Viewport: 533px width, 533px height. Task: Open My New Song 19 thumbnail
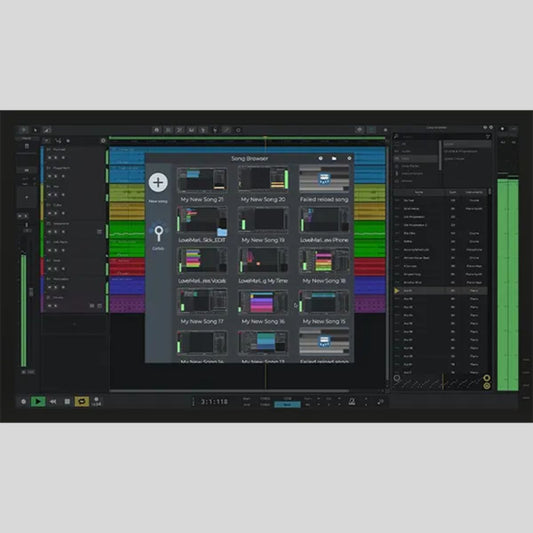263,220
